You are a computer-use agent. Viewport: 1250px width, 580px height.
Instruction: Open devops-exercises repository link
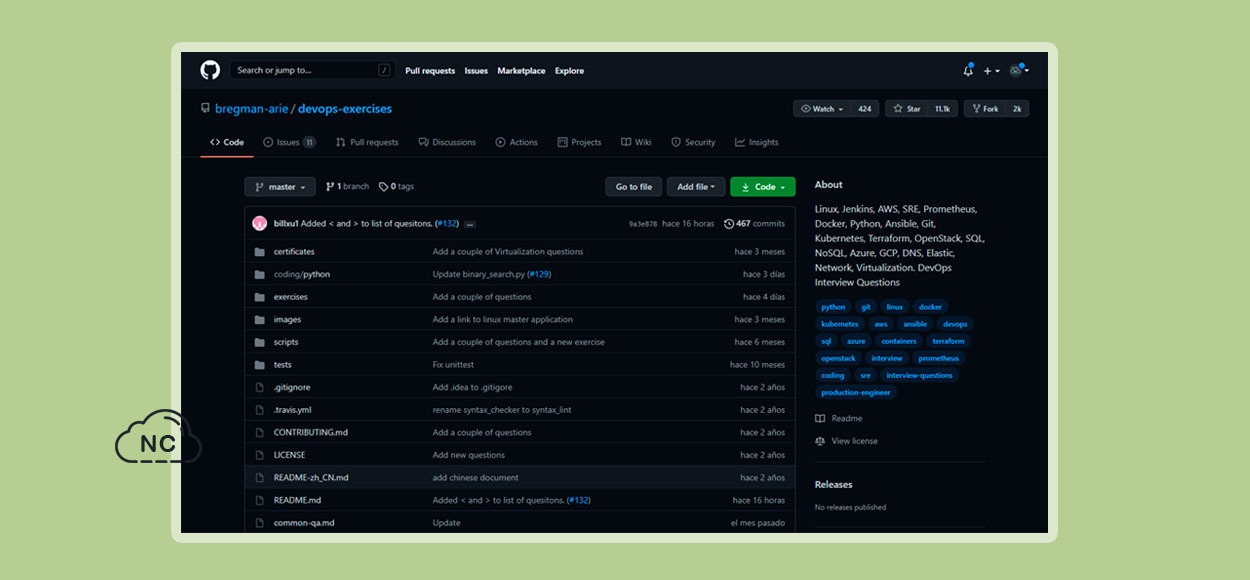pyautogui.click(x=345, y=109)
